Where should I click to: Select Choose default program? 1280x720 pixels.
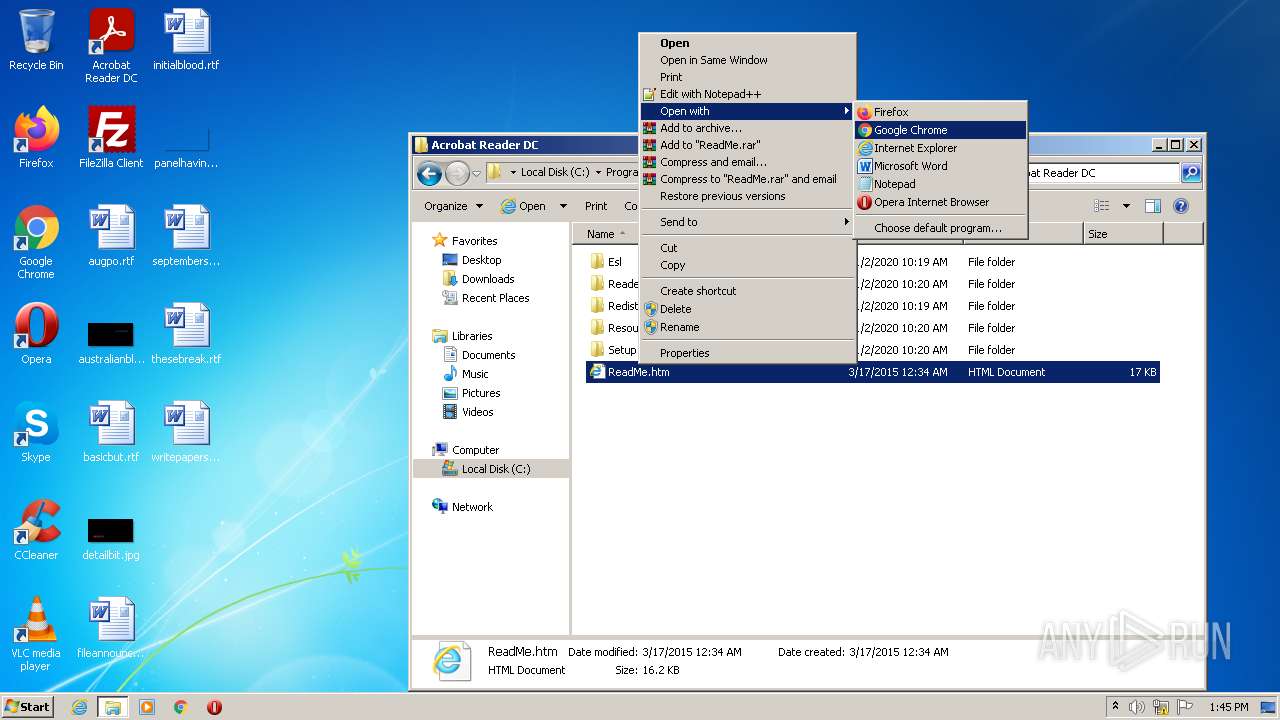pyautogui.click(x=940, y=228)
